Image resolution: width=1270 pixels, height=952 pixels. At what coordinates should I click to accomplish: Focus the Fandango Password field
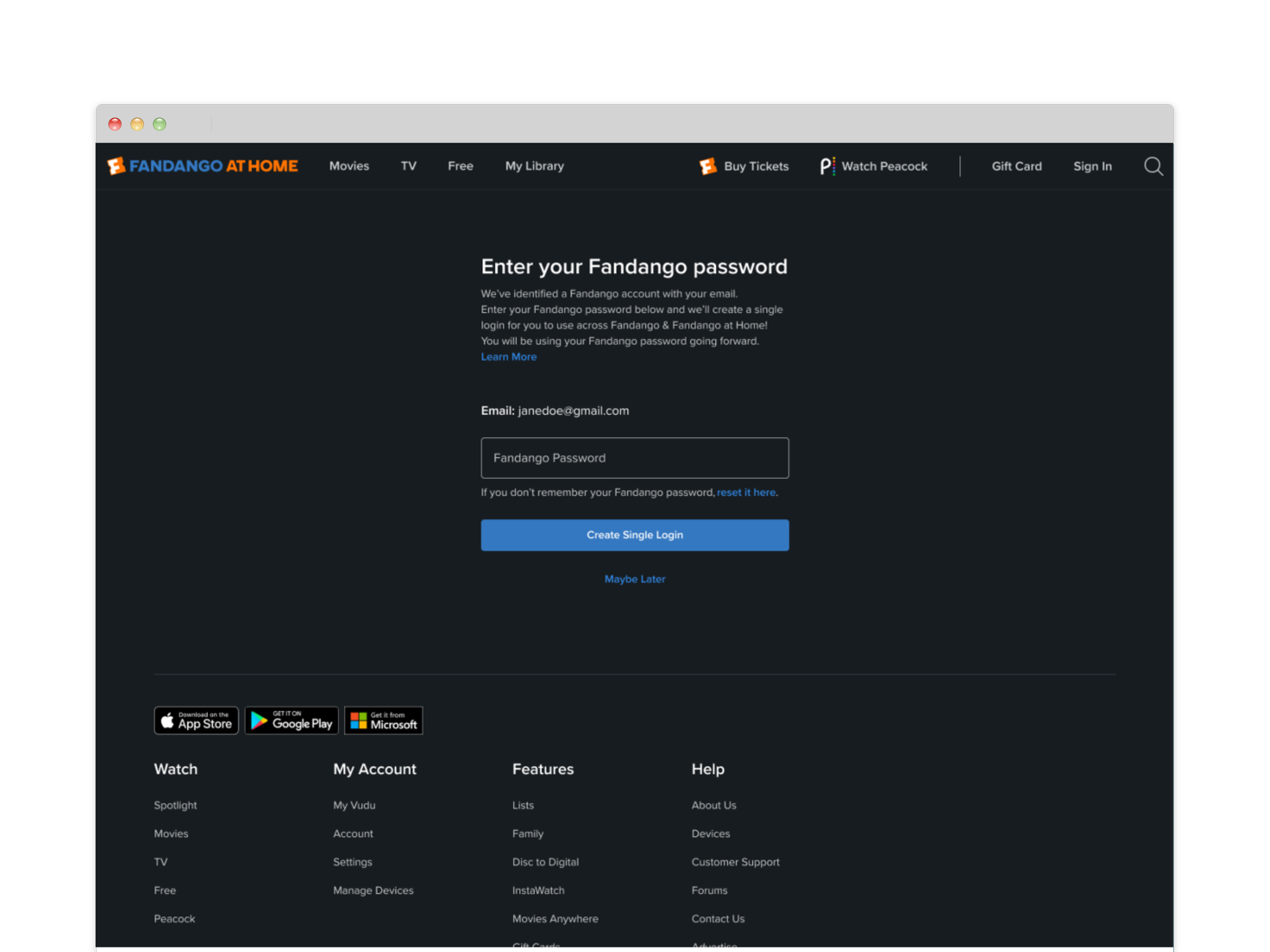coord(634,458)
